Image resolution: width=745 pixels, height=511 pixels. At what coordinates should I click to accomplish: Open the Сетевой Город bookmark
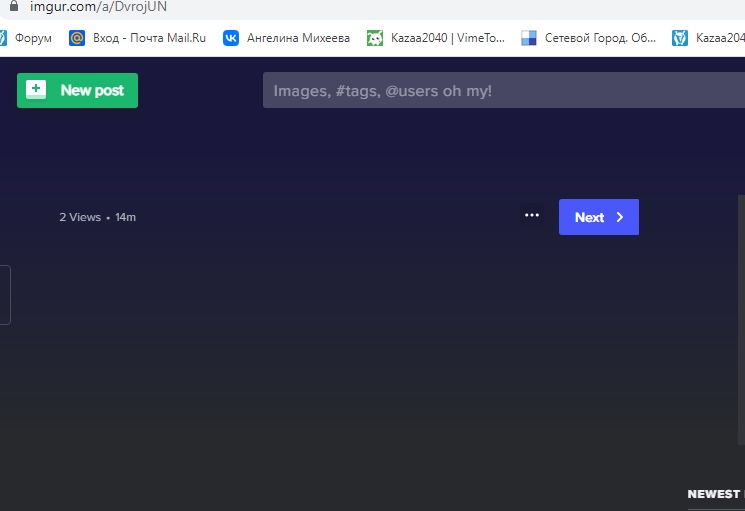pos(590,38)
